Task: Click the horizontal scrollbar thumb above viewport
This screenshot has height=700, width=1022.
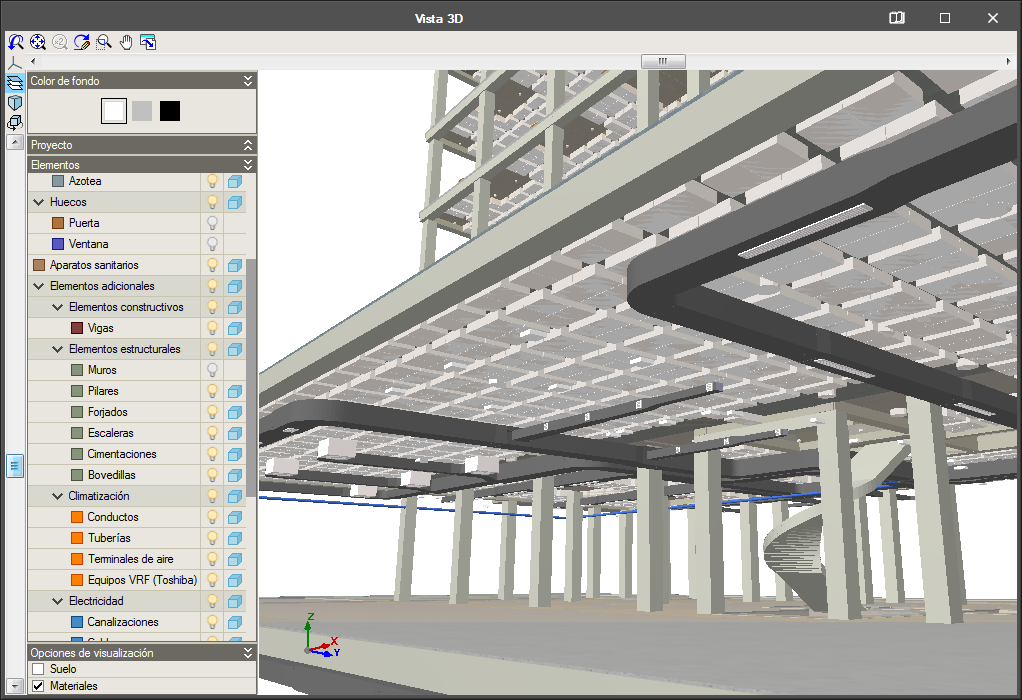Action: pyautogui.click(x=663, y=61)
